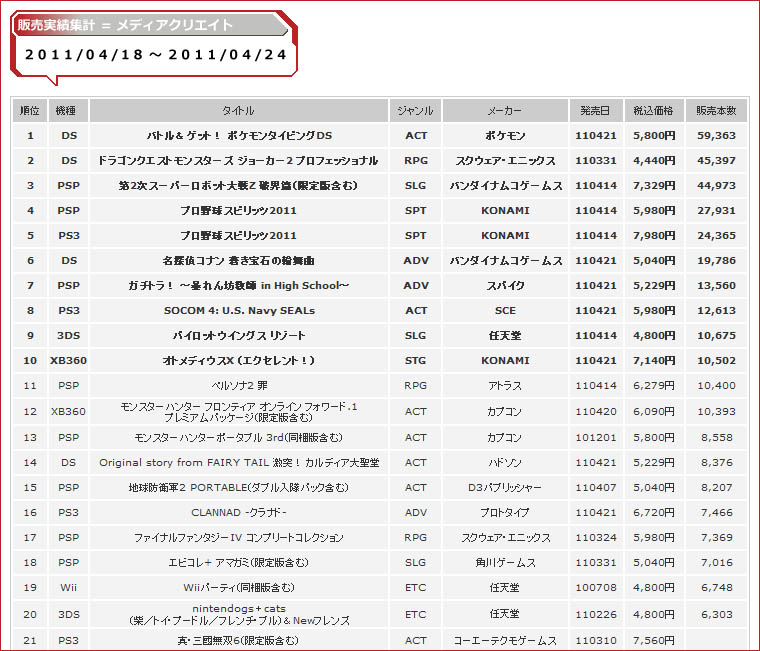This screenshot has width=760, height=651.
Task: Select title ドラゴンクエストモンスターズ ジョーカー2 プロフェッショナル
Action: [x=238, y=160]
